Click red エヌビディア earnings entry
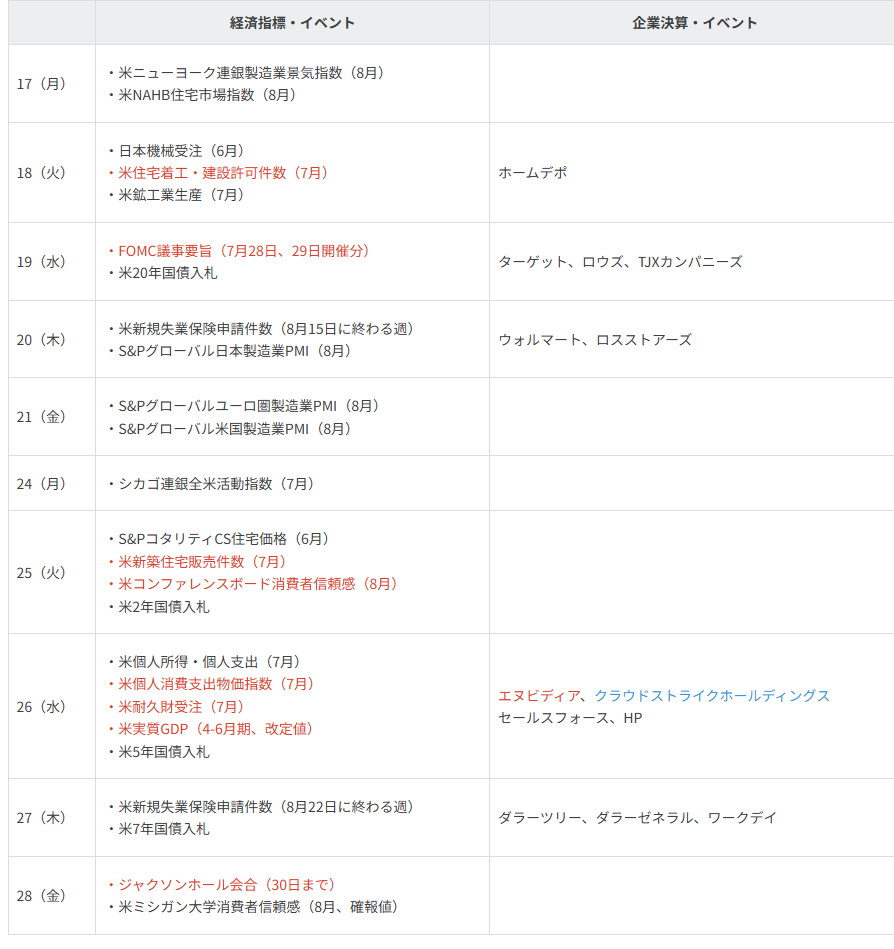The height and width of the screenshot is (949, 894). click(539, 695)
